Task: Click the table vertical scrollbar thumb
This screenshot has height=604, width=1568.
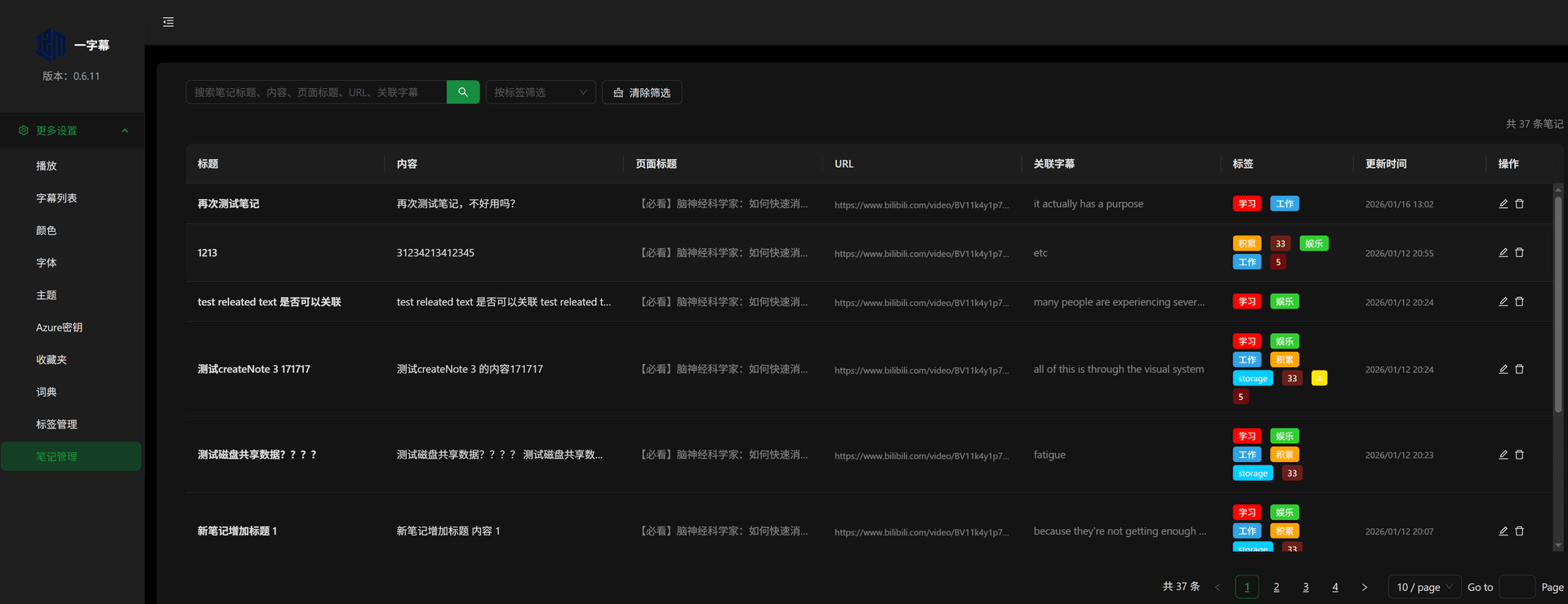Action: pyautogui.click(x=1558, y=304)
